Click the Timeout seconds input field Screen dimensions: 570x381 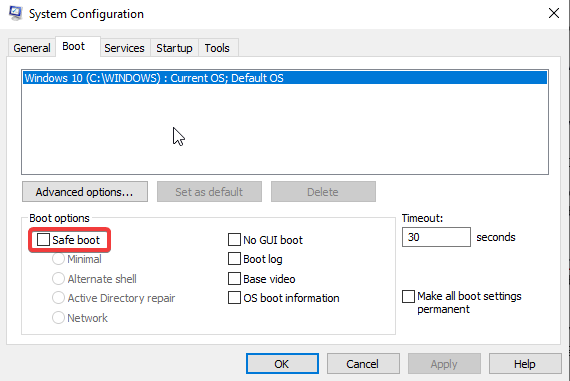click(x=436, y=237)
